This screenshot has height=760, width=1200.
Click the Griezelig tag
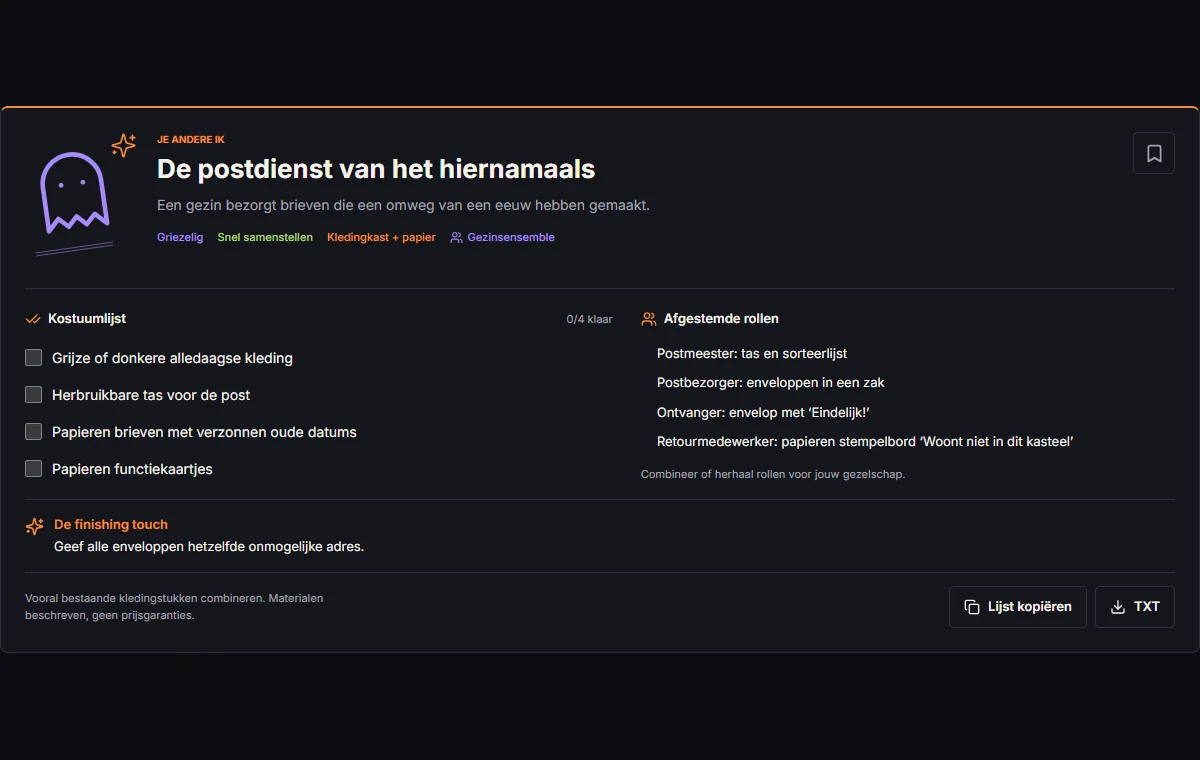tap(180, 238)
